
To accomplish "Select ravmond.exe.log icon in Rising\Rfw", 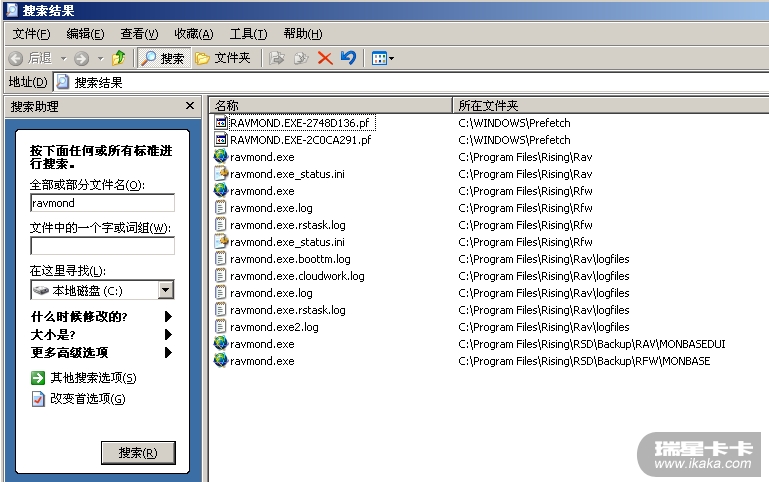I will [221, 208].
